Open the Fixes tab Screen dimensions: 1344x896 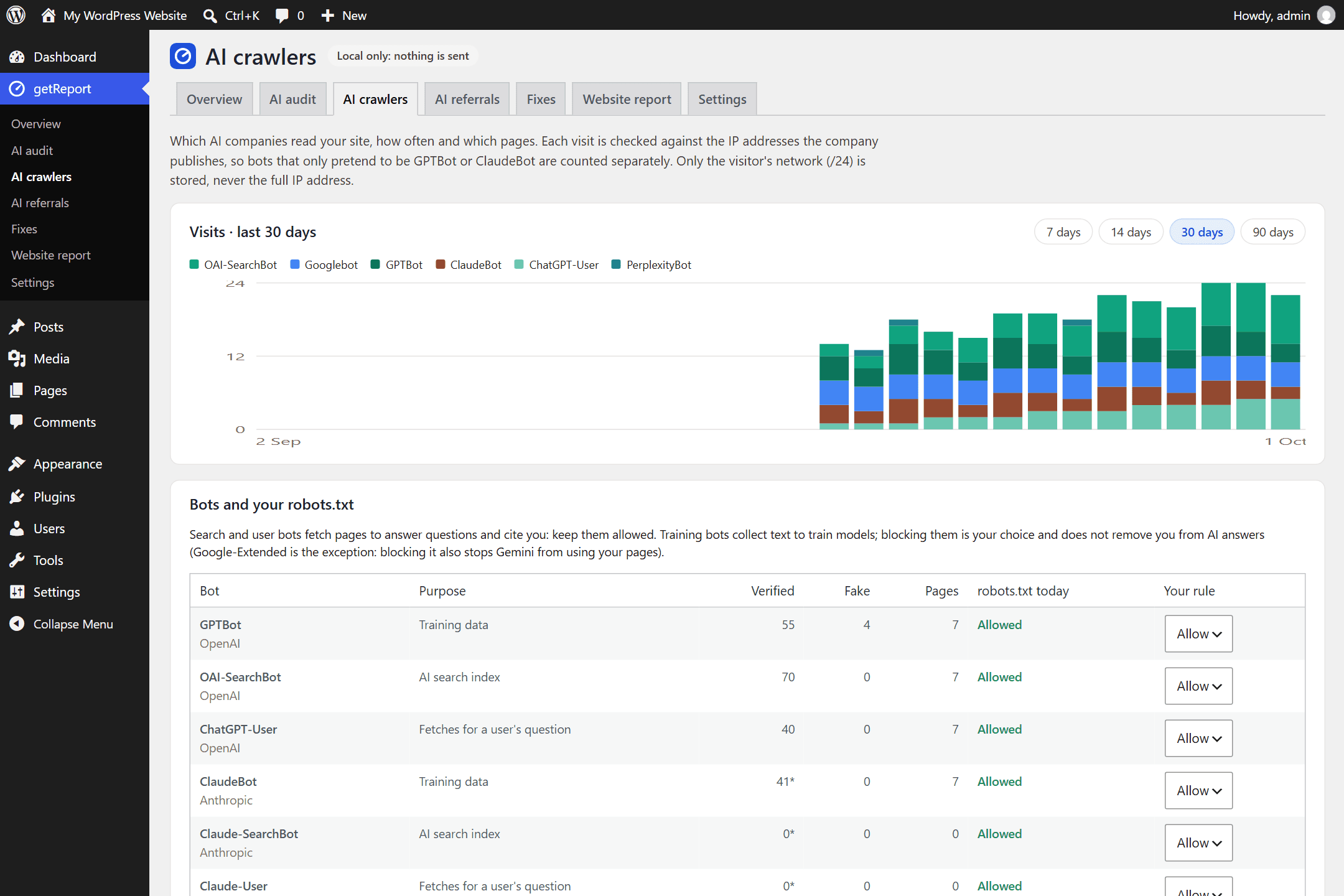click(541, 99)
